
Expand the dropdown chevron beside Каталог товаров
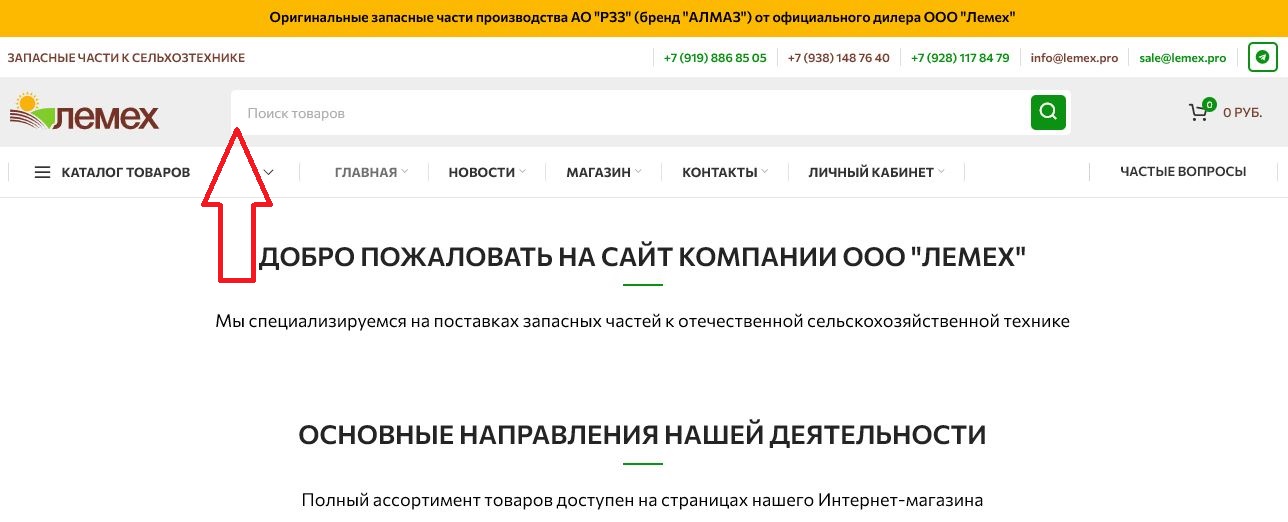click(268, 172)
